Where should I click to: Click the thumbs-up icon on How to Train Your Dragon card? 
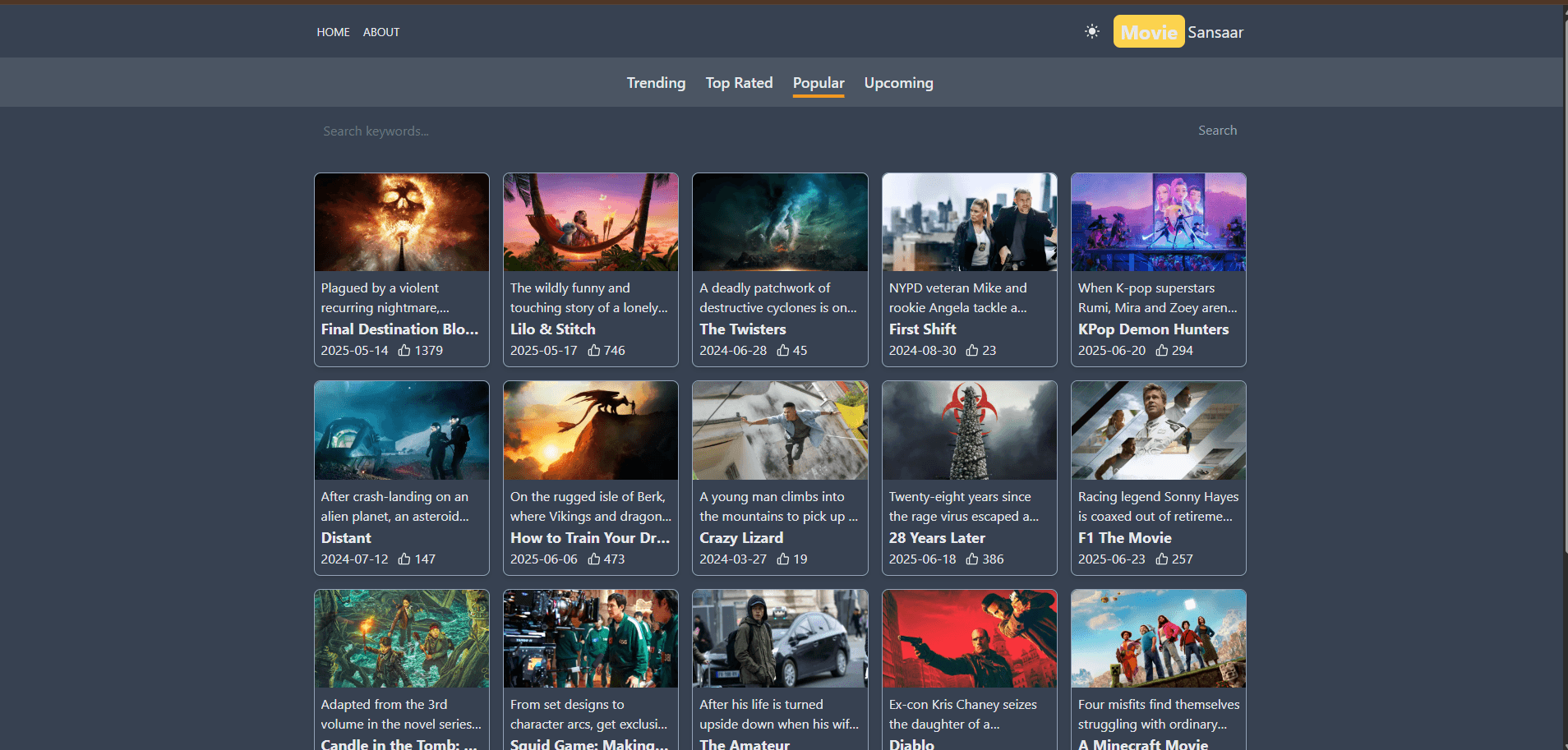(x=594, y=559)
